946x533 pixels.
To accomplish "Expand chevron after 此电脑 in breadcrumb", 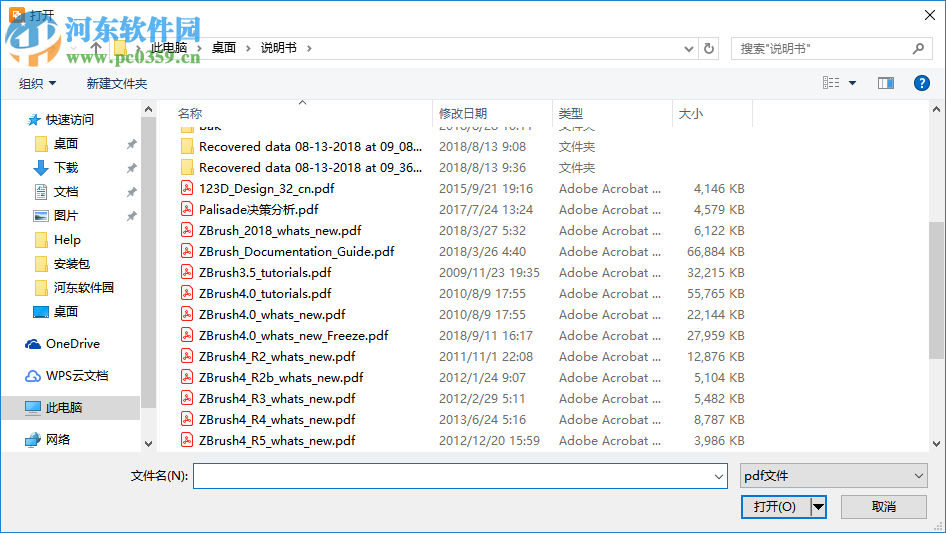I will tap(199, 48).
